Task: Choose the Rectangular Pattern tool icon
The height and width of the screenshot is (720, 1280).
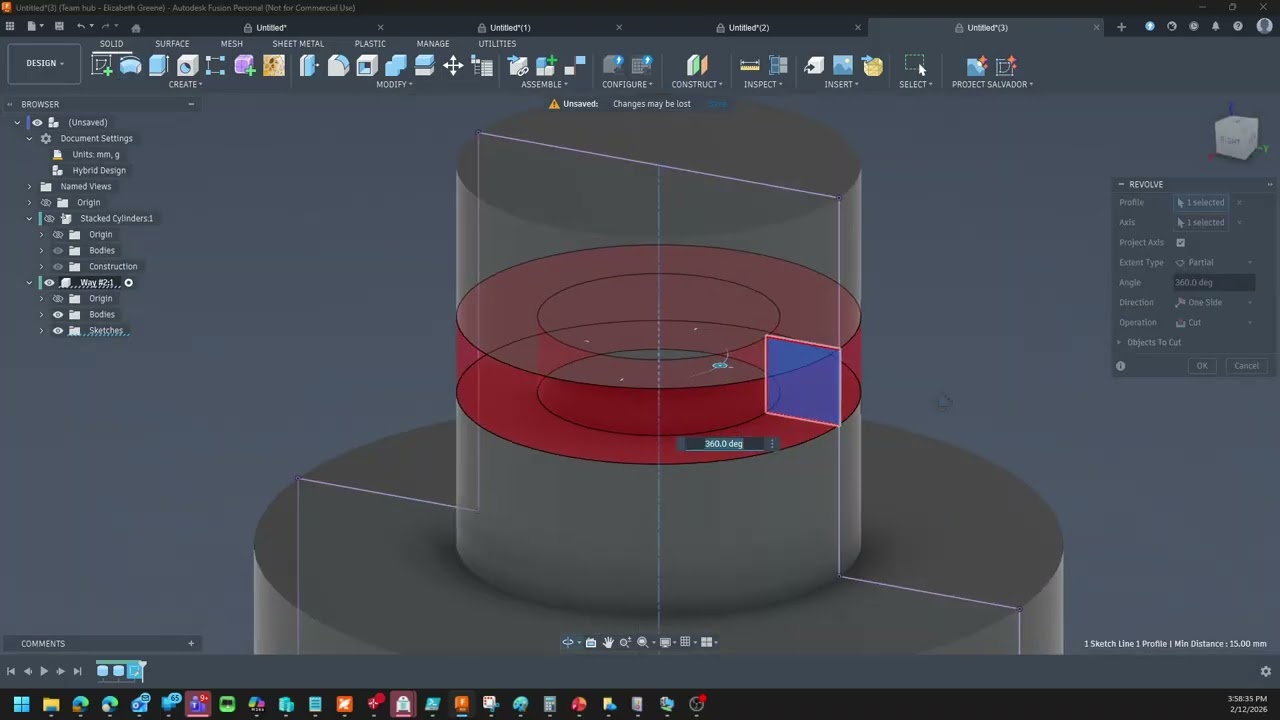Action: (x=215, y=66)
